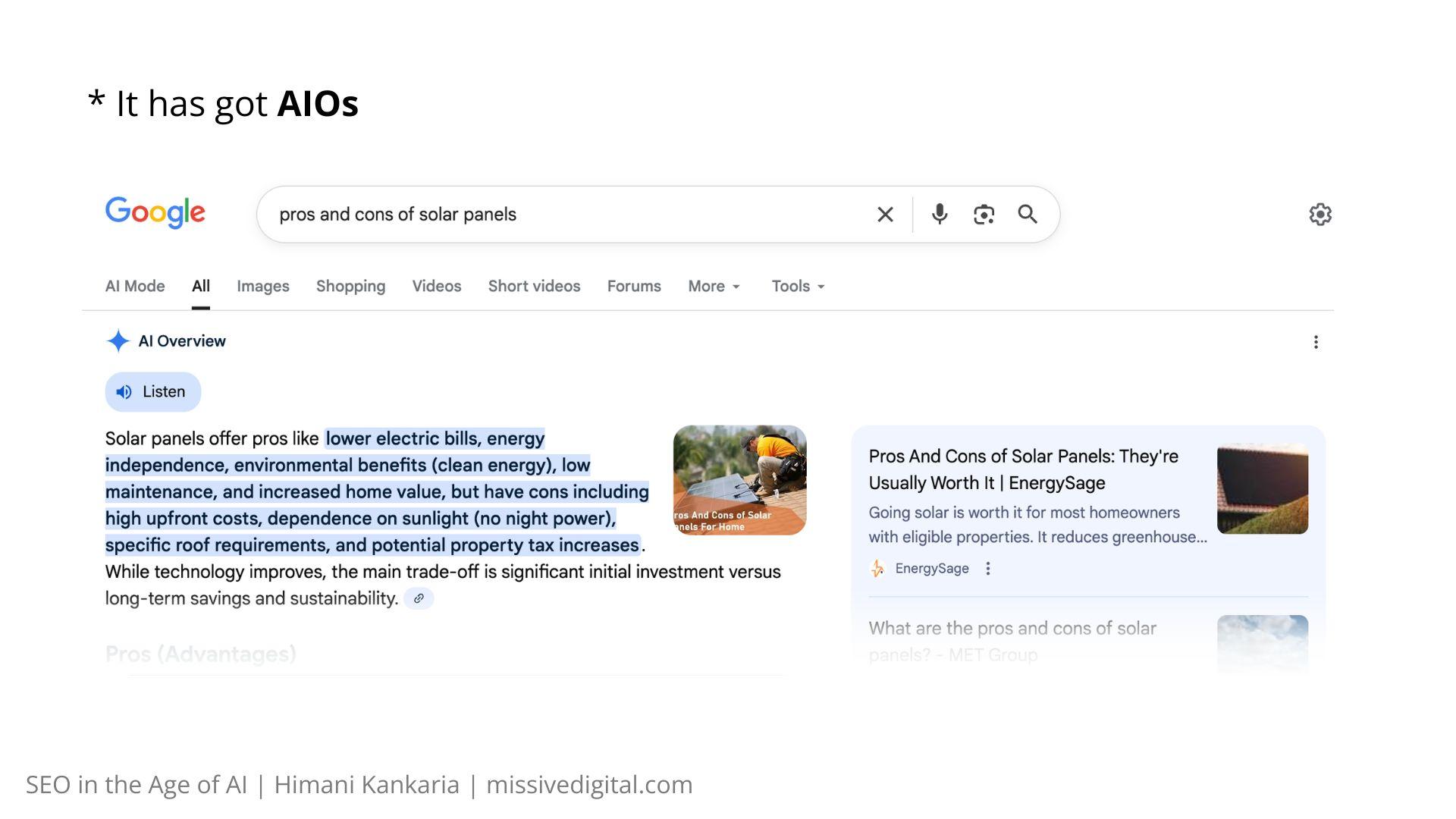Select the All results tab
The height and width of the screenshot is (819, 1456).
pos(201,287)
